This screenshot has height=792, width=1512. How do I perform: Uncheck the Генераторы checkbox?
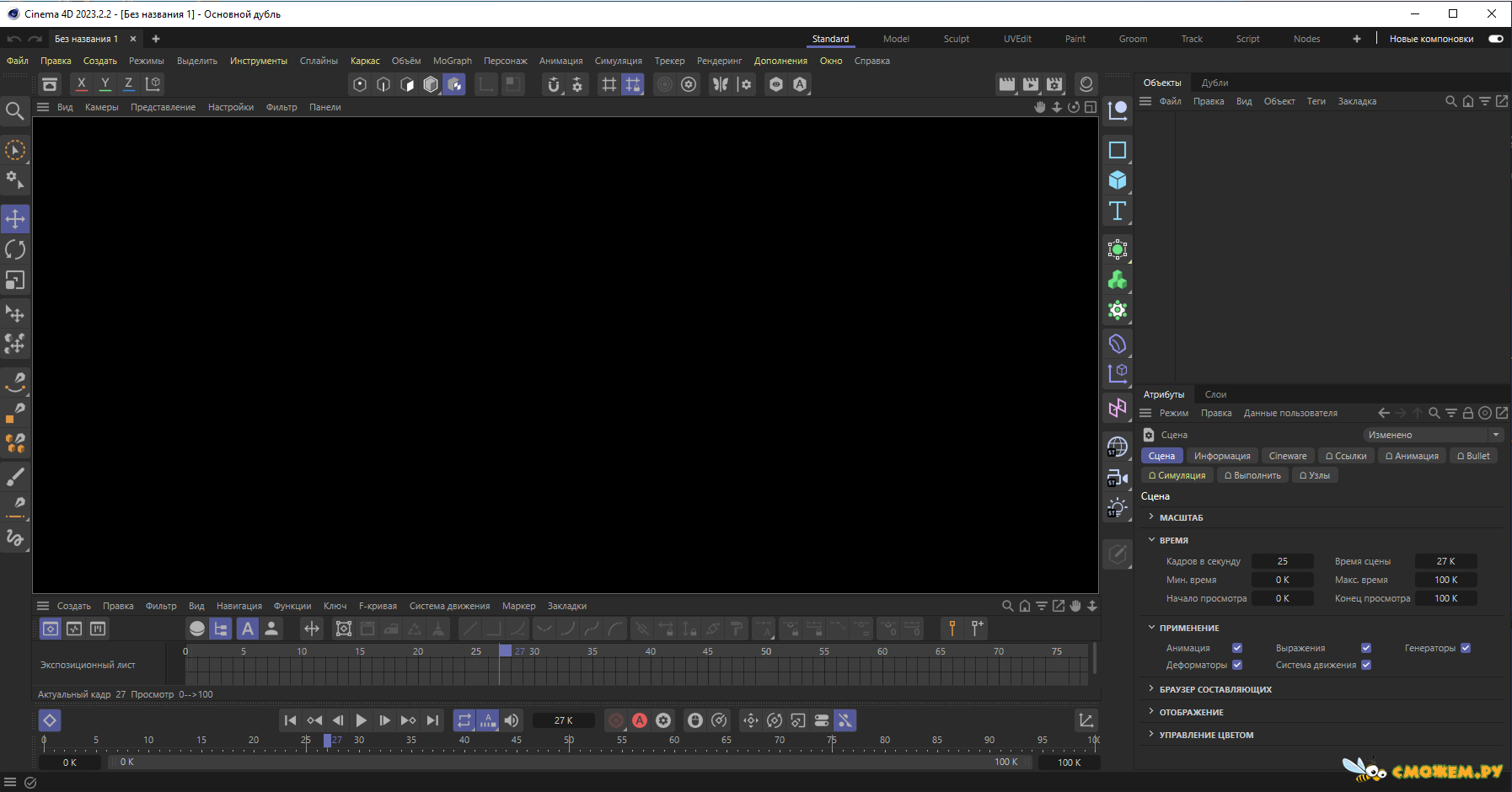tap(1466, 648)
